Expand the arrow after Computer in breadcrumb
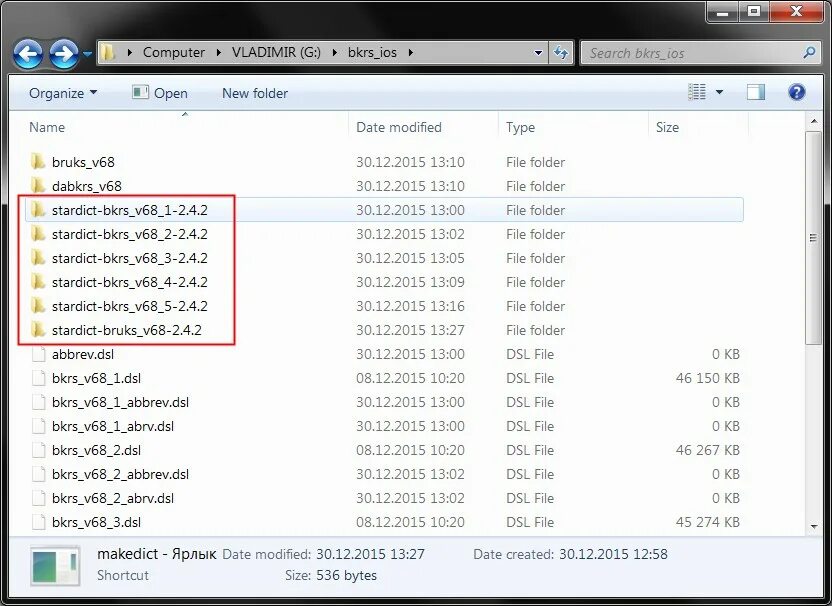 [219, 53]
